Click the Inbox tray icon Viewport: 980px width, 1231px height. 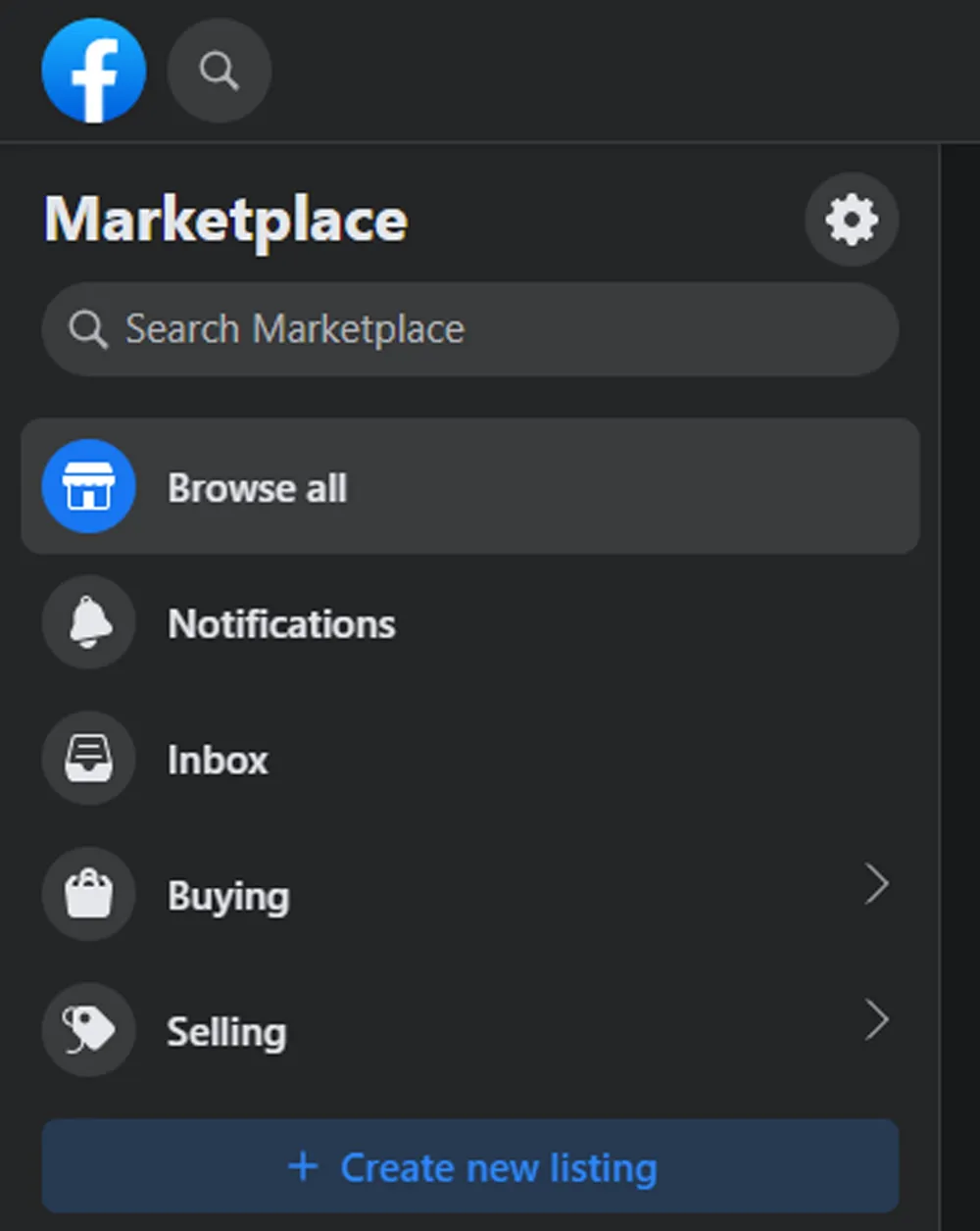click(89, 760)
